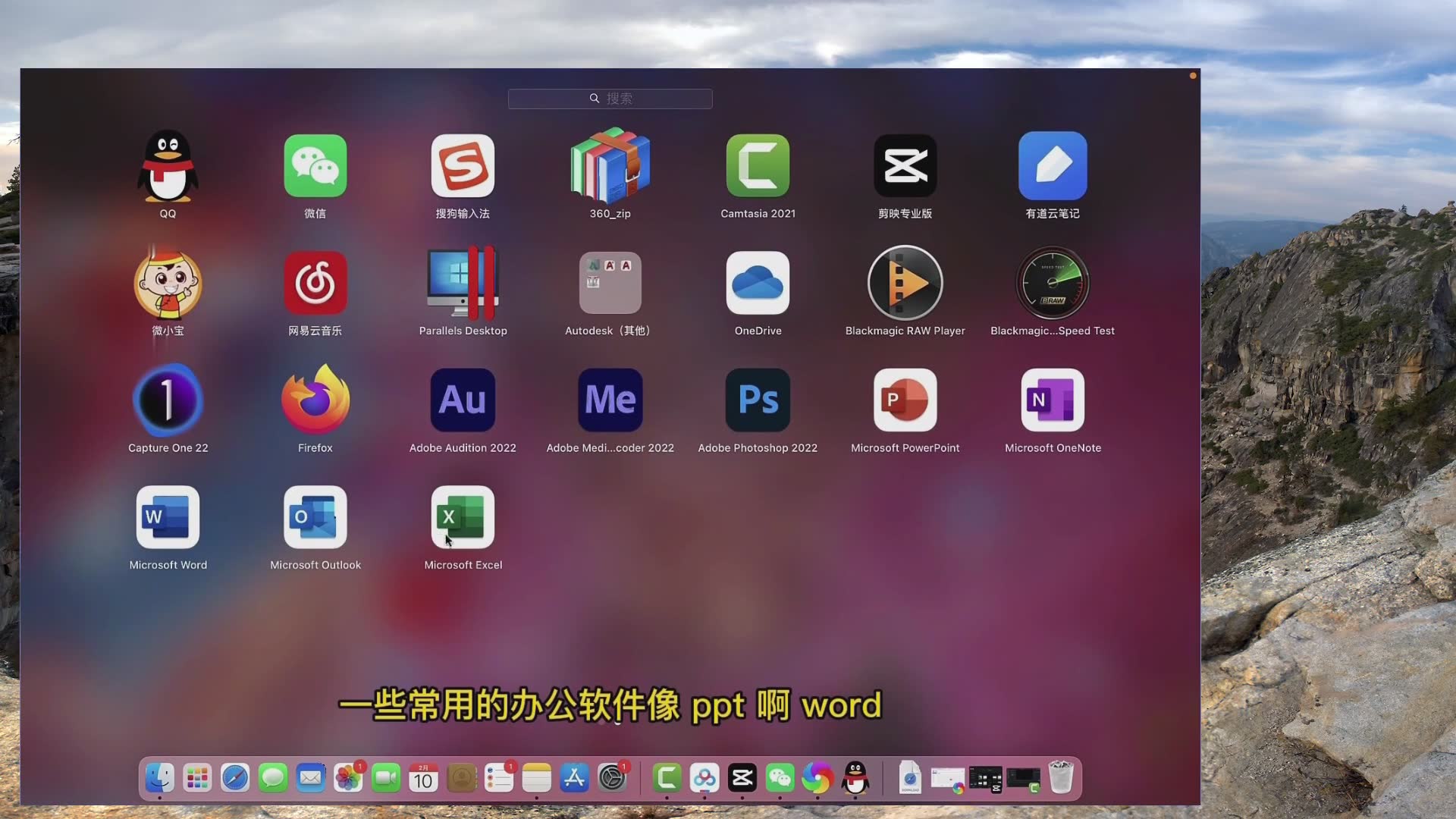Open OneDrive

[x=758, y=282]
